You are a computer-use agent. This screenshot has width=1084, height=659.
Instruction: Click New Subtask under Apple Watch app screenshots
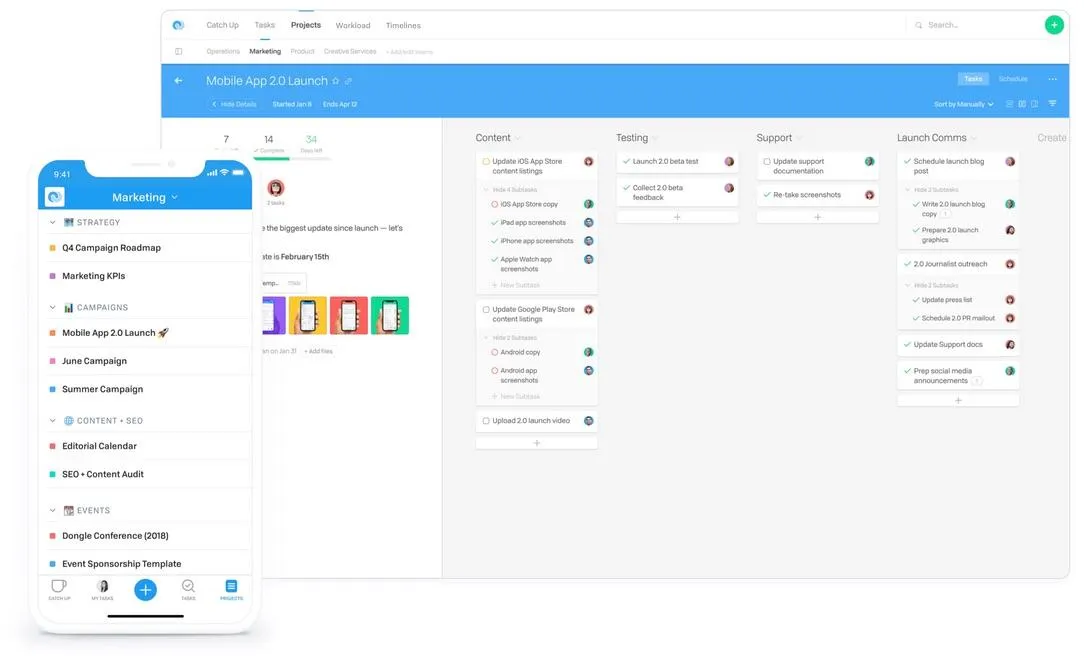516,285
